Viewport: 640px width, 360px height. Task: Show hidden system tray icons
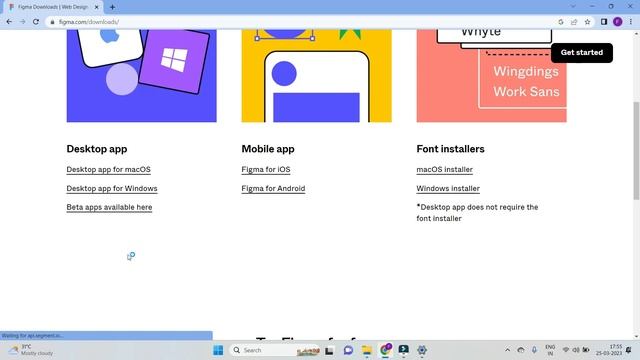507,350
